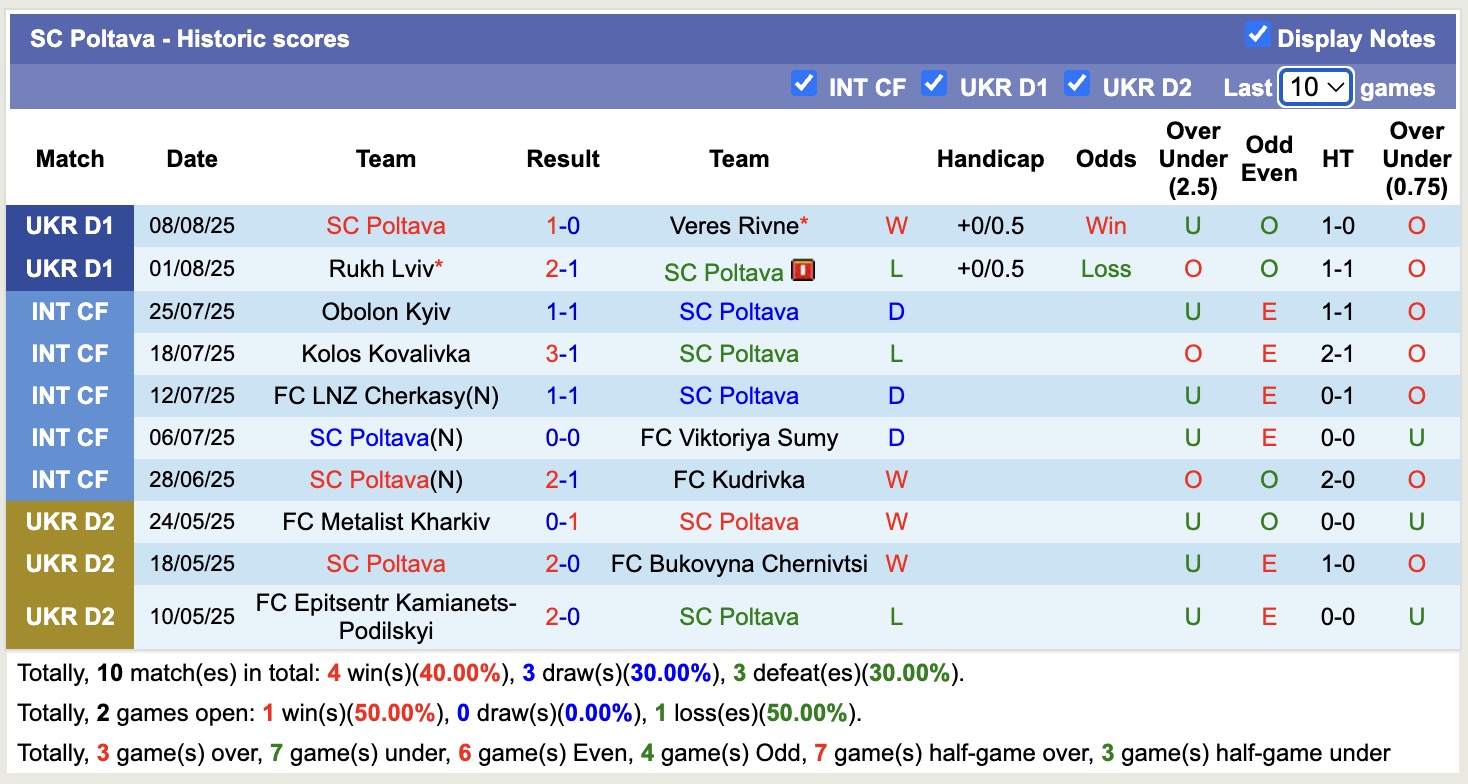Image resolution: width=1468 pixels, height=784 pixels.
Task: Click the INT CF badge on Obolon Kyiv row
Action: pos(68,311)
